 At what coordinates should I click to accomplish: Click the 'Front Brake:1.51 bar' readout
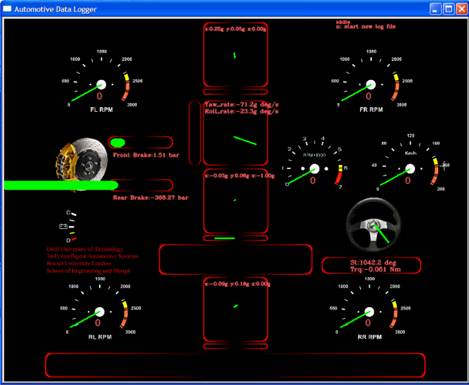(x=146, y=155)
